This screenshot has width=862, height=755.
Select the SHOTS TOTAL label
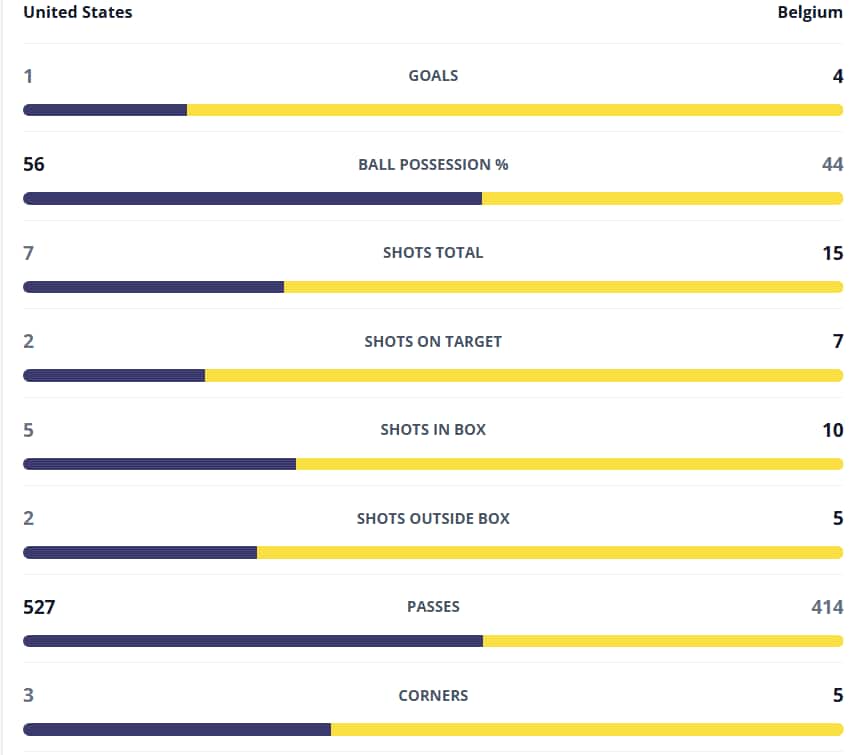[433, 252]
